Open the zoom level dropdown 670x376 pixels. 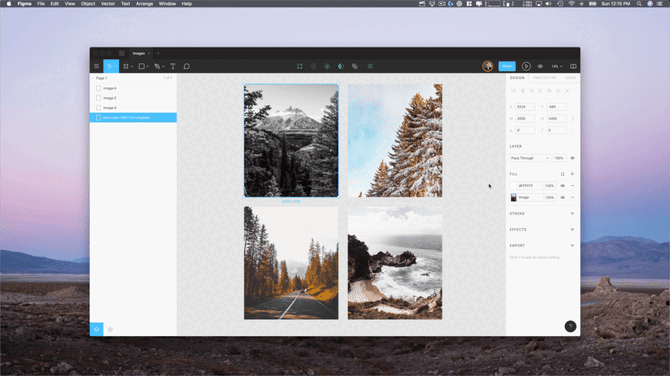point(556,66)
